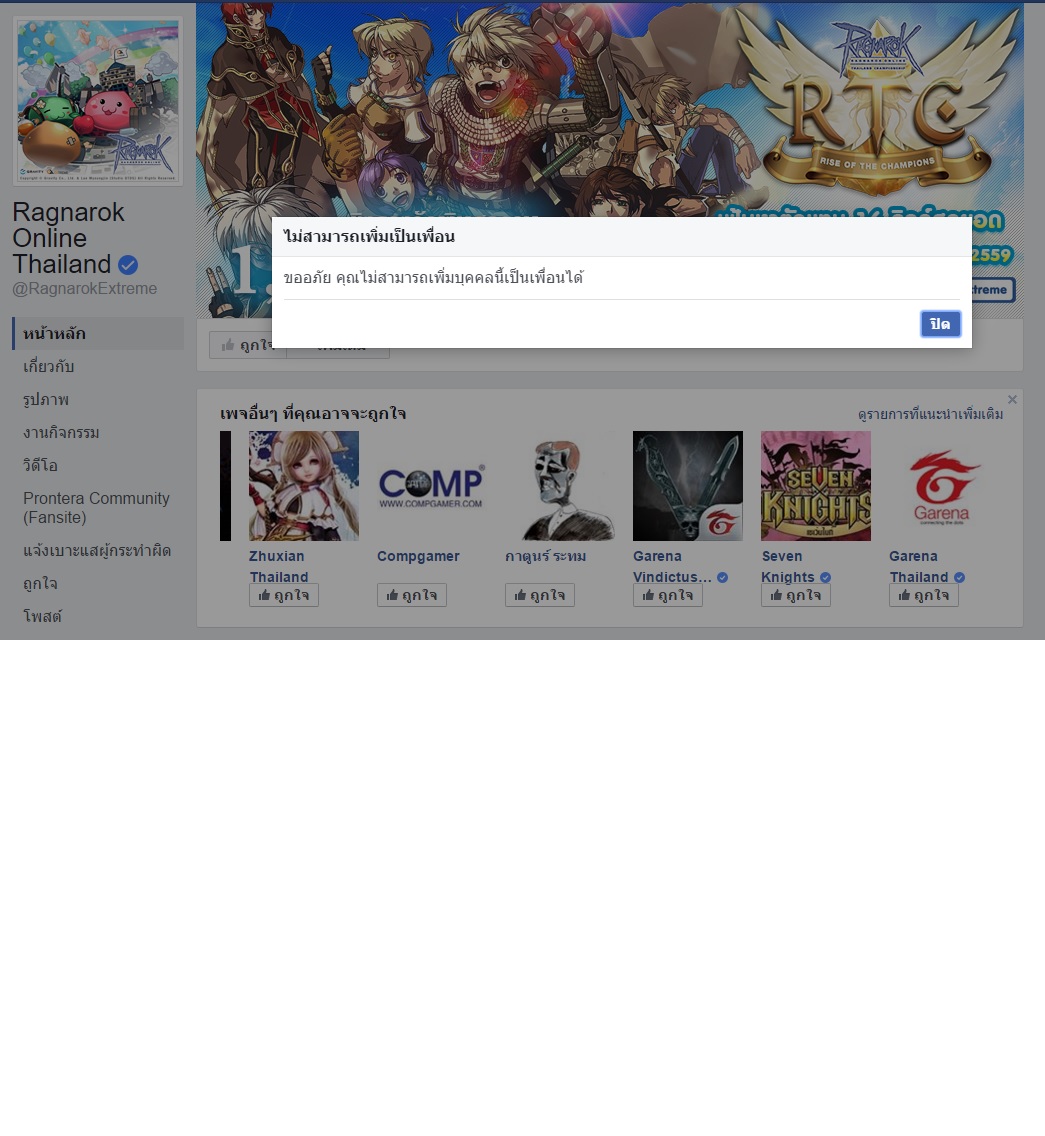
Task: Click the Garena Vindictus page name
Action: click(672, 567)
